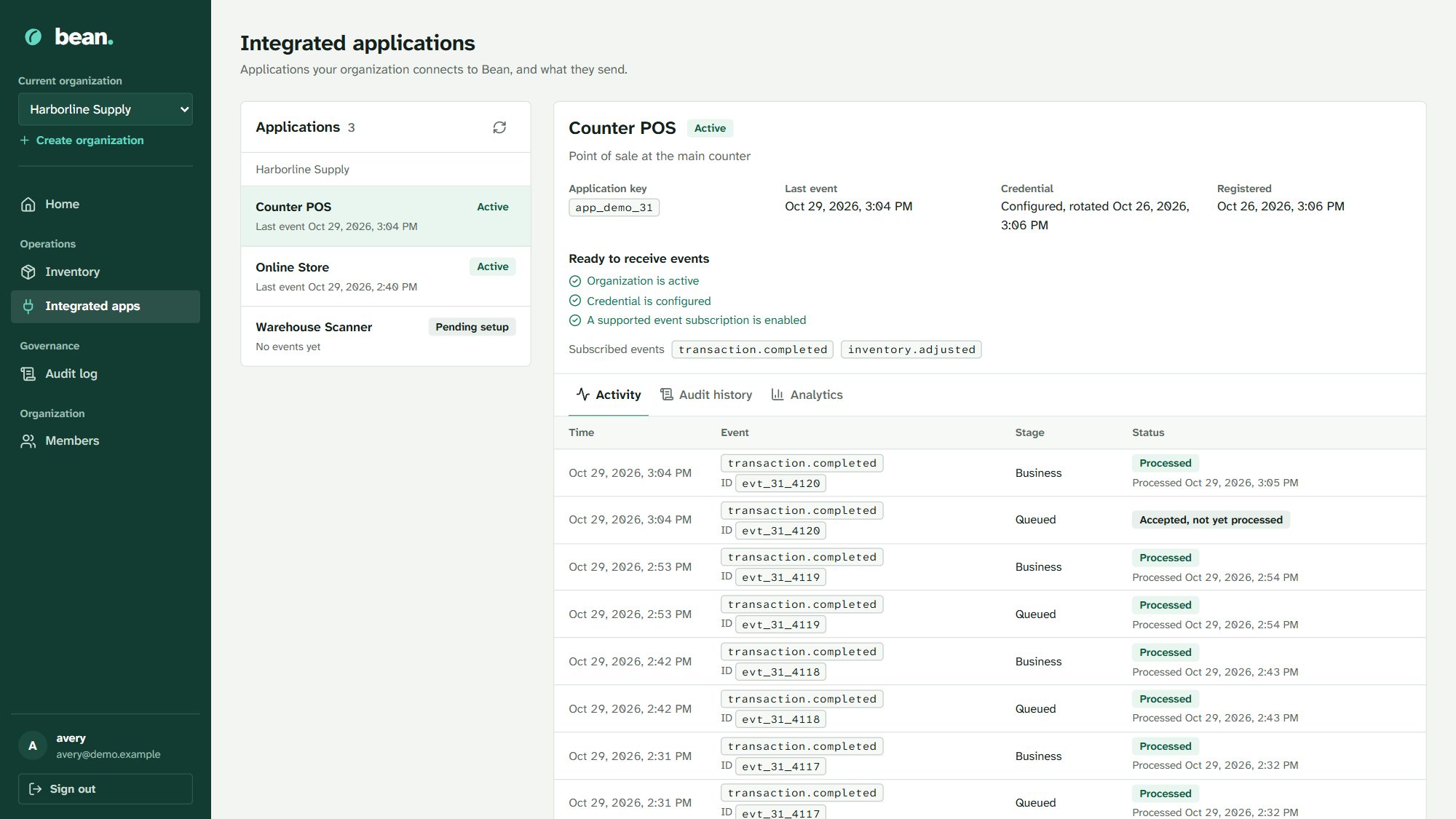Click the evt_31_4118 ID in Queued row
This screenshot has height=819, width=1456.
point(780,719)
